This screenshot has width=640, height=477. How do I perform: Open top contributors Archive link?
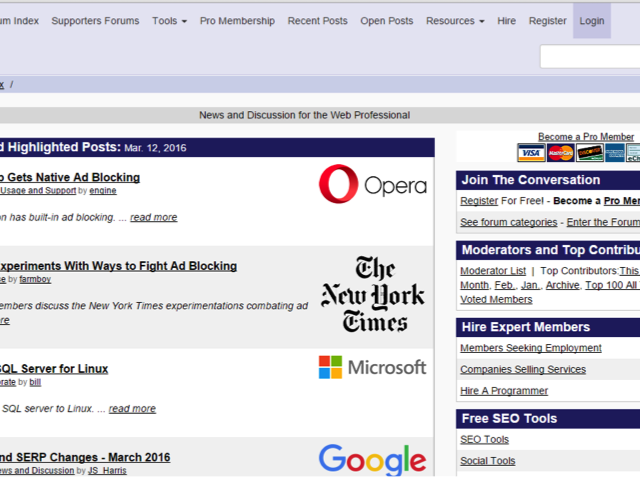coord(563,285)
